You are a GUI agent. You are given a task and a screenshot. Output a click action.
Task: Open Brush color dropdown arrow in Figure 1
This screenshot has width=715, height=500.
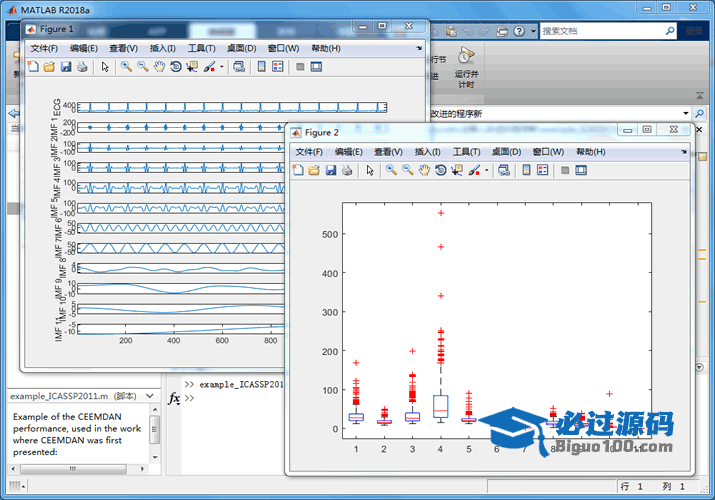click(222, 67)
